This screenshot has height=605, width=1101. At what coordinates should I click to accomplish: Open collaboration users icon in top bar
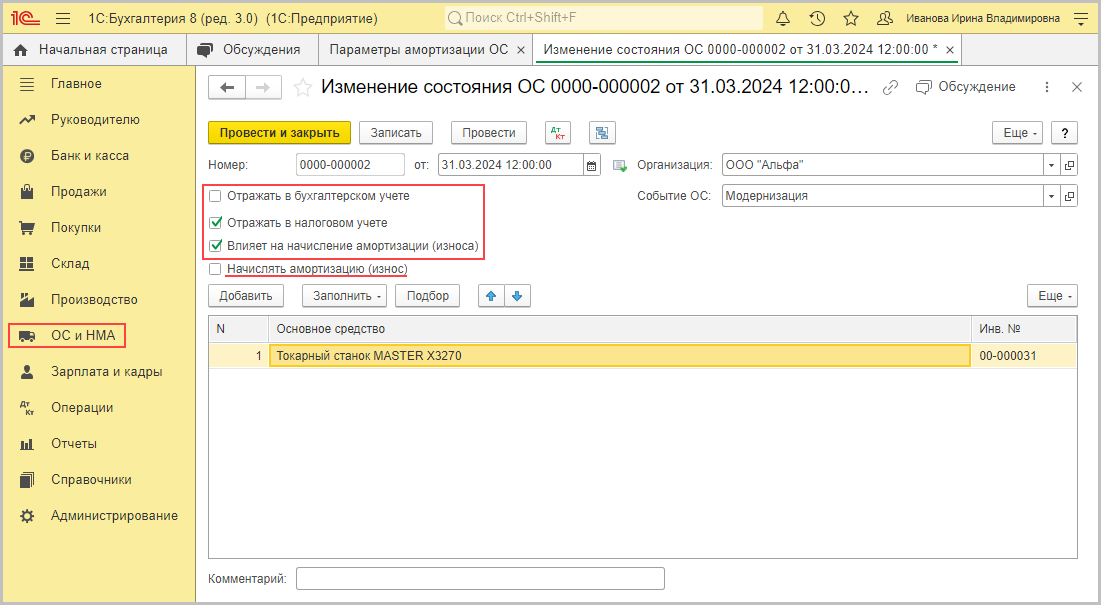pos(885,19)
